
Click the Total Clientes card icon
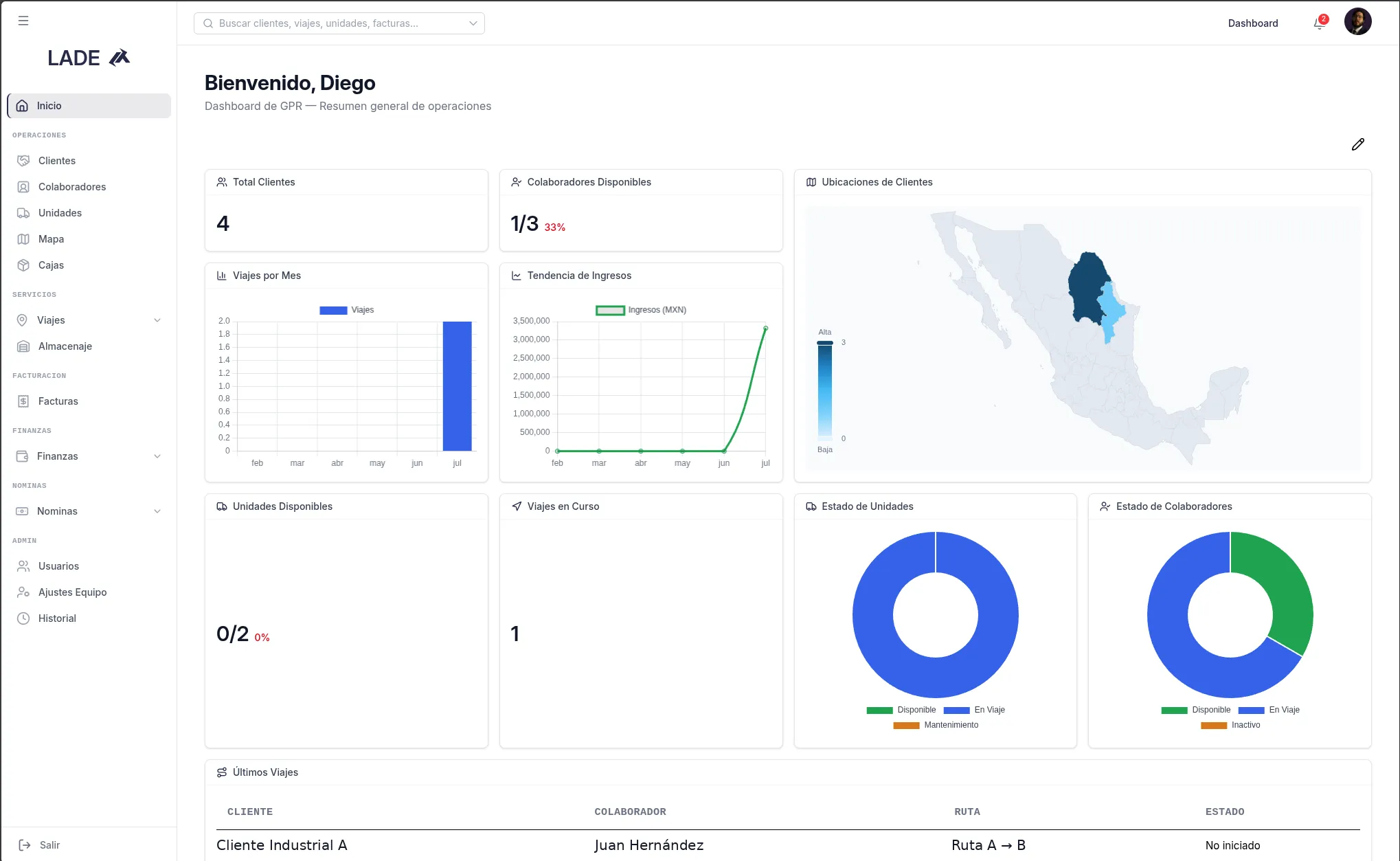click(x=222, y=182)
